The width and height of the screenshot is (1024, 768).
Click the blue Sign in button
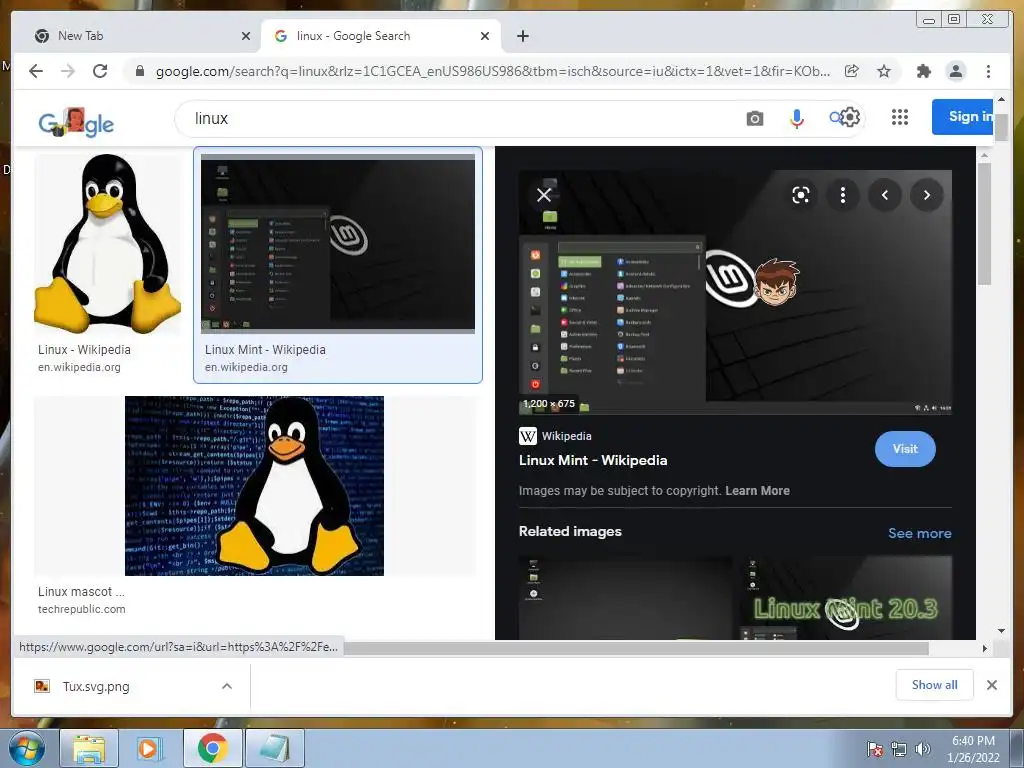click(963, 116)
